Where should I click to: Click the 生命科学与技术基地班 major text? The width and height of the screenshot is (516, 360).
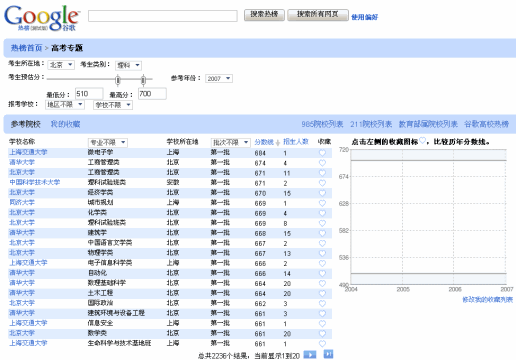coord(119,343)
